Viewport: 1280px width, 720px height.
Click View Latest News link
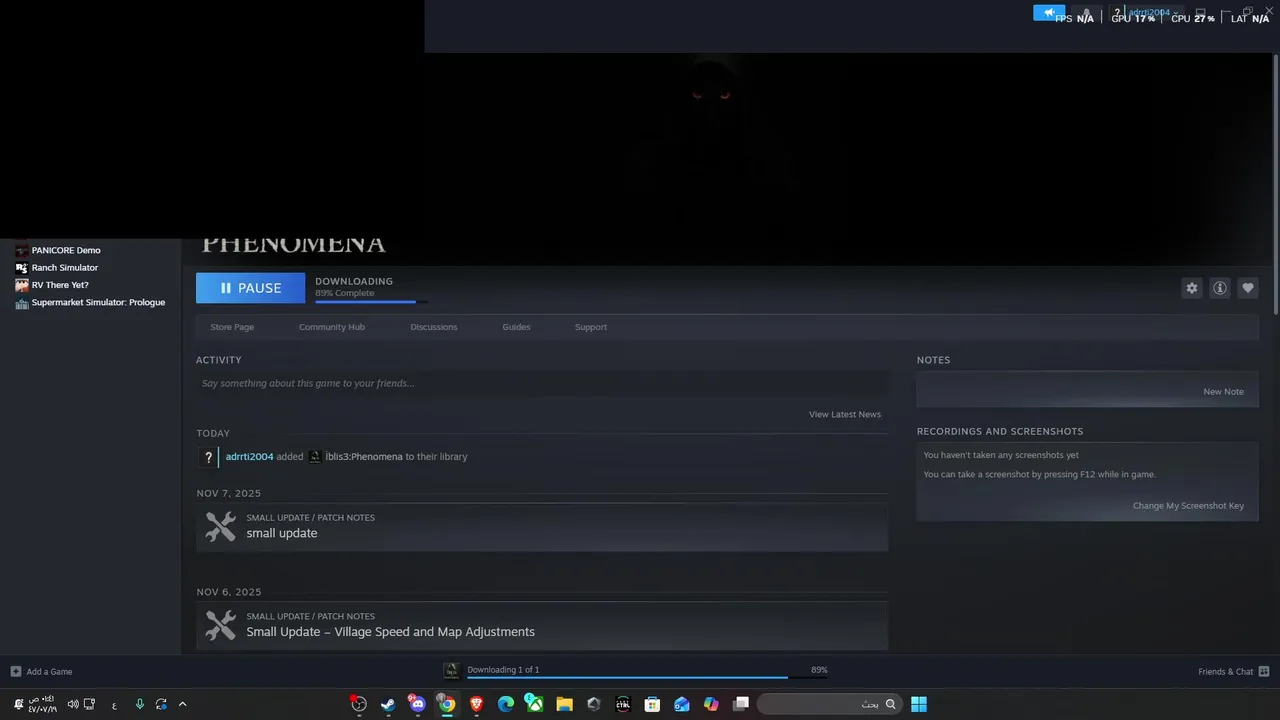point(845,414)
